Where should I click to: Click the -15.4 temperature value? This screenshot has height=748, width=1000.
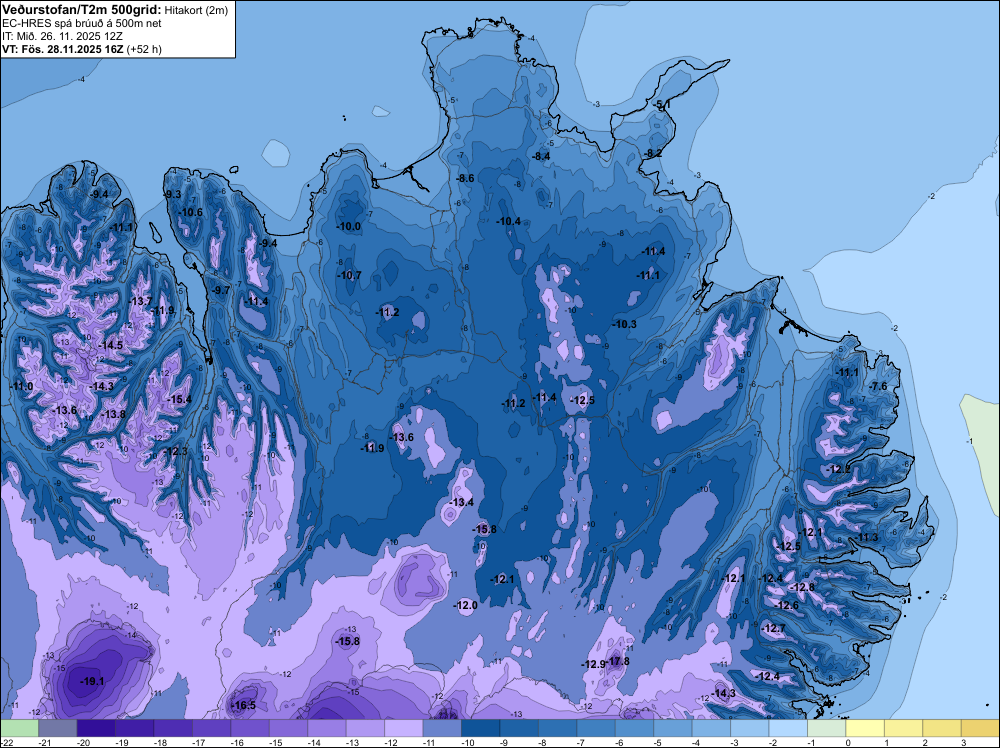click(x=179, y=399)
